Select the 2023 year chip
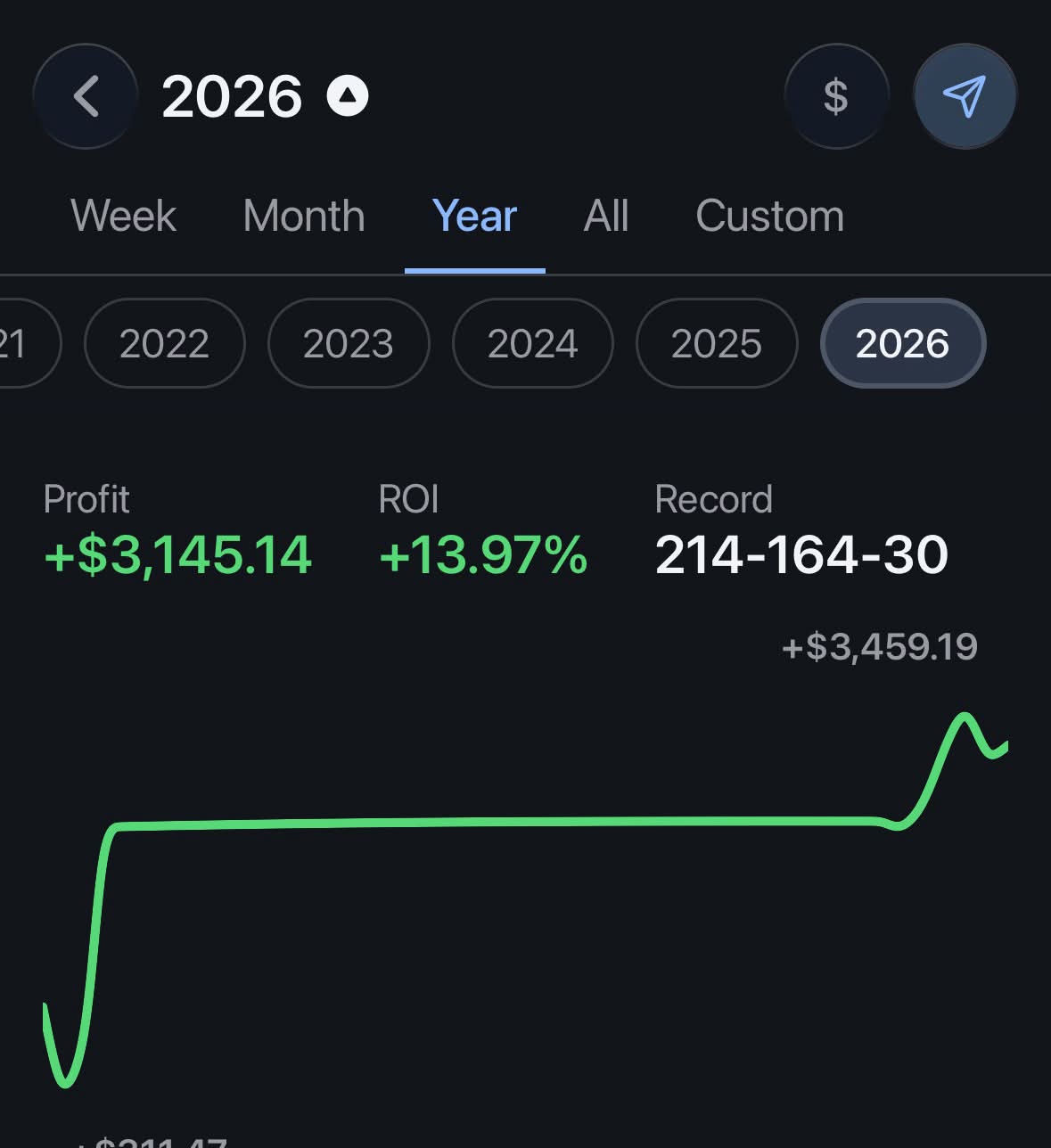This screenshot has height=1148, width=1051. (x=349, y=343)
